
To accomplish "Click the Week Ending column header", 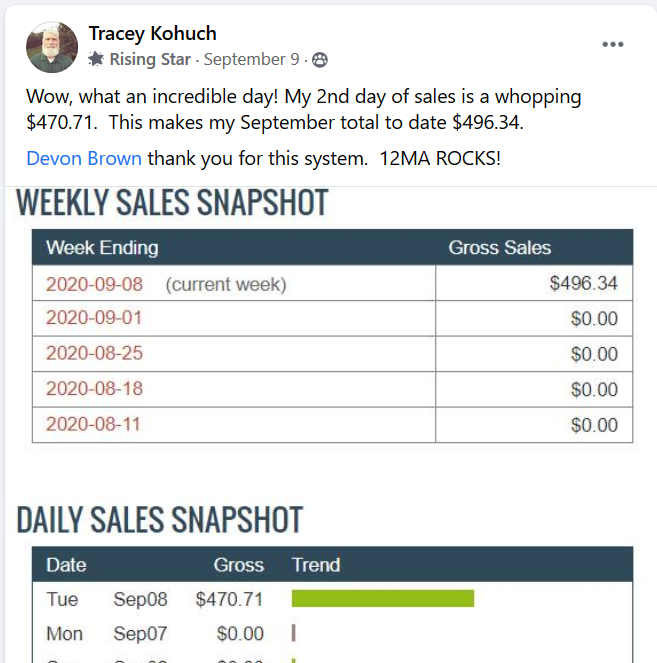I will (x=102, y=248).
